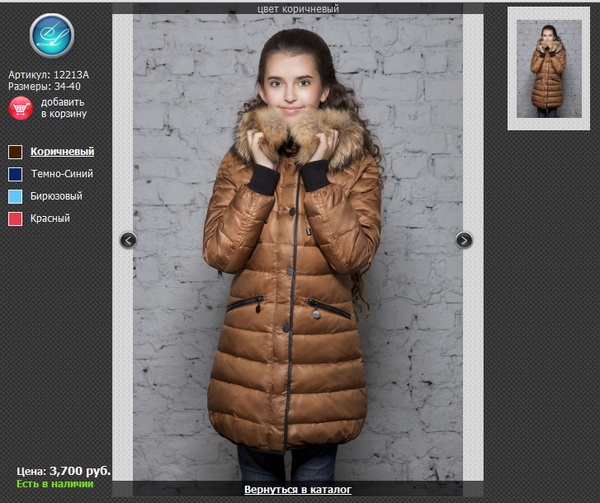This screenshot has width=600, height=503.
Task: Click the red shopping cart icon
Action: 20,108
